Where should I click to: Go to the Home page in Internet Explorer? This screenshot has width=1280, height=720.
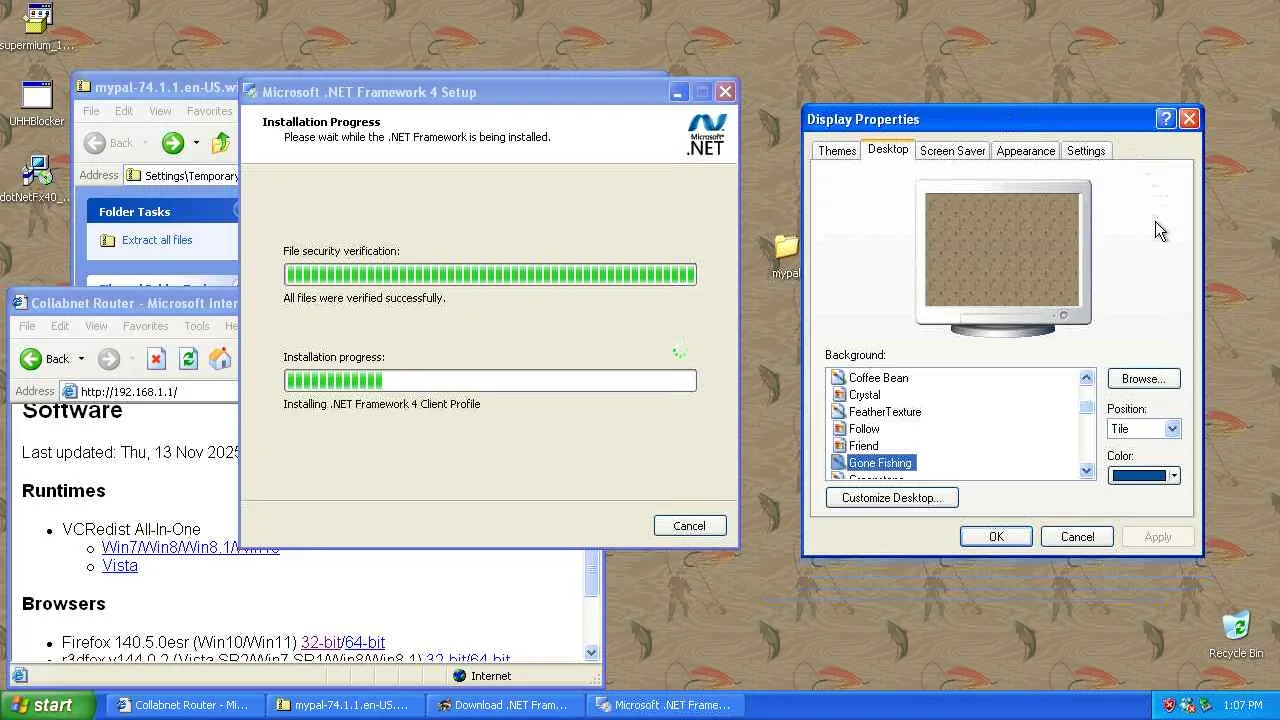pos(220,359)
